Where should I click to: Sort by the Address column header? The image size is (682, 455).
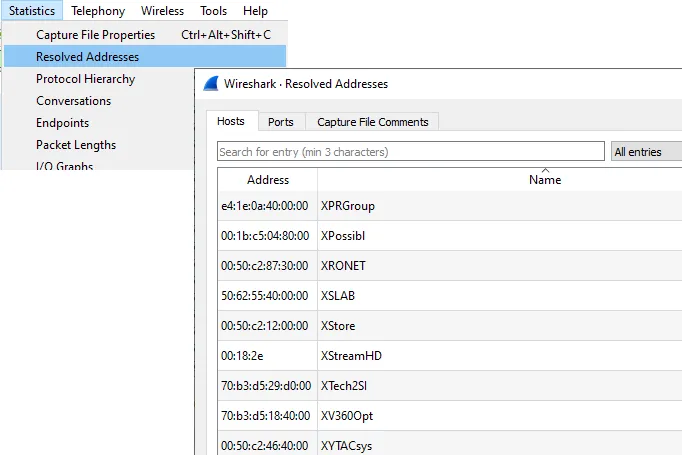[268, 180]
